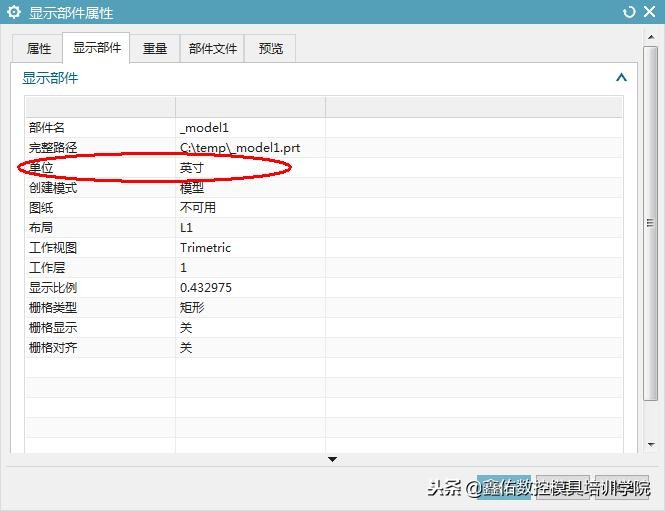
Task: Click the 模型 value cell
Action: pos(192,187)
